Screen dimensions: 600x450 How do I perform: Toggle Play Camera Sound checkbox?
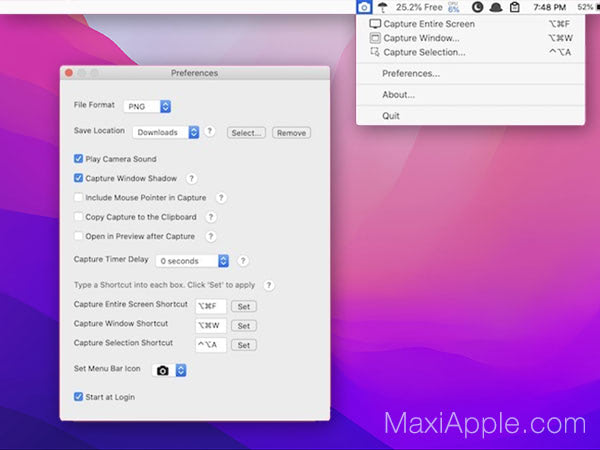click(78, 158)
